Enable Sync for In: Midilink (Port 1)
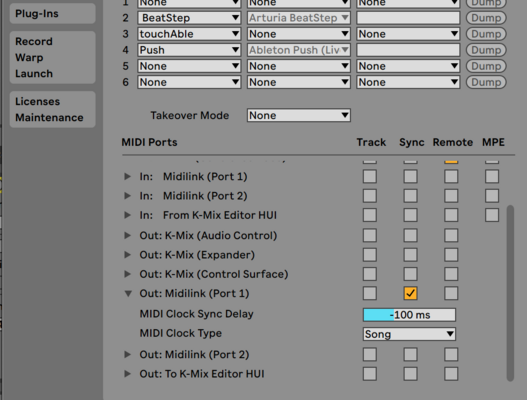This screenshot has height=400, width=527. (x=410, y=176)
